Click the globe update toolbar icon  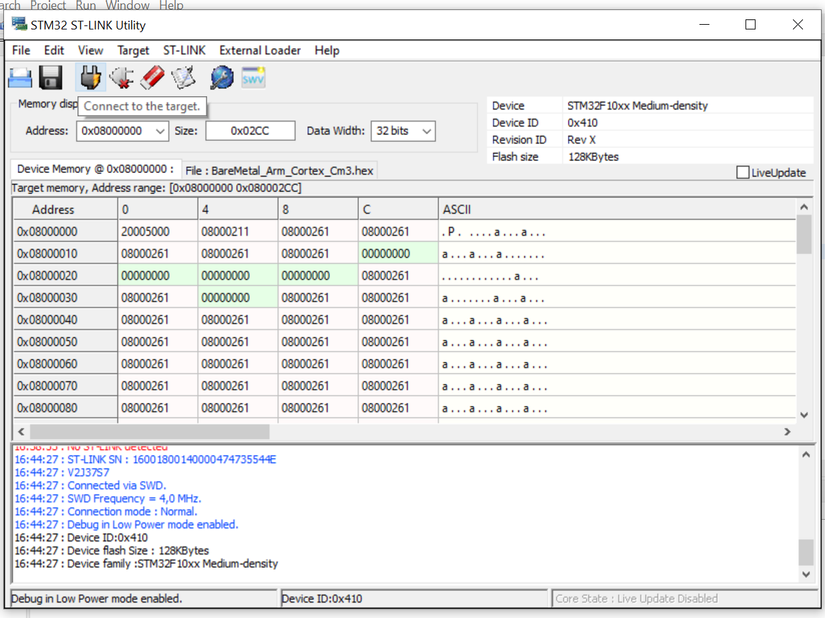(222, 78)
